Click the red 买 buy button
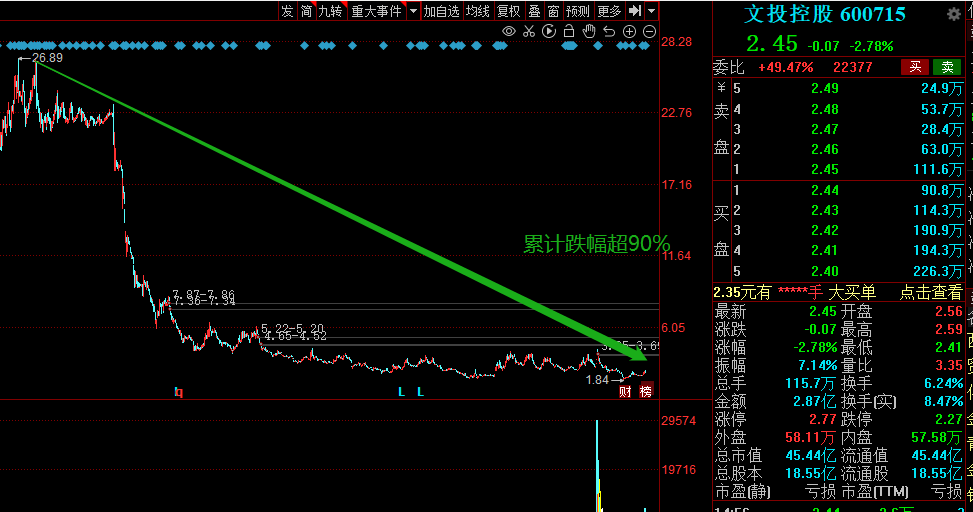 915,67
